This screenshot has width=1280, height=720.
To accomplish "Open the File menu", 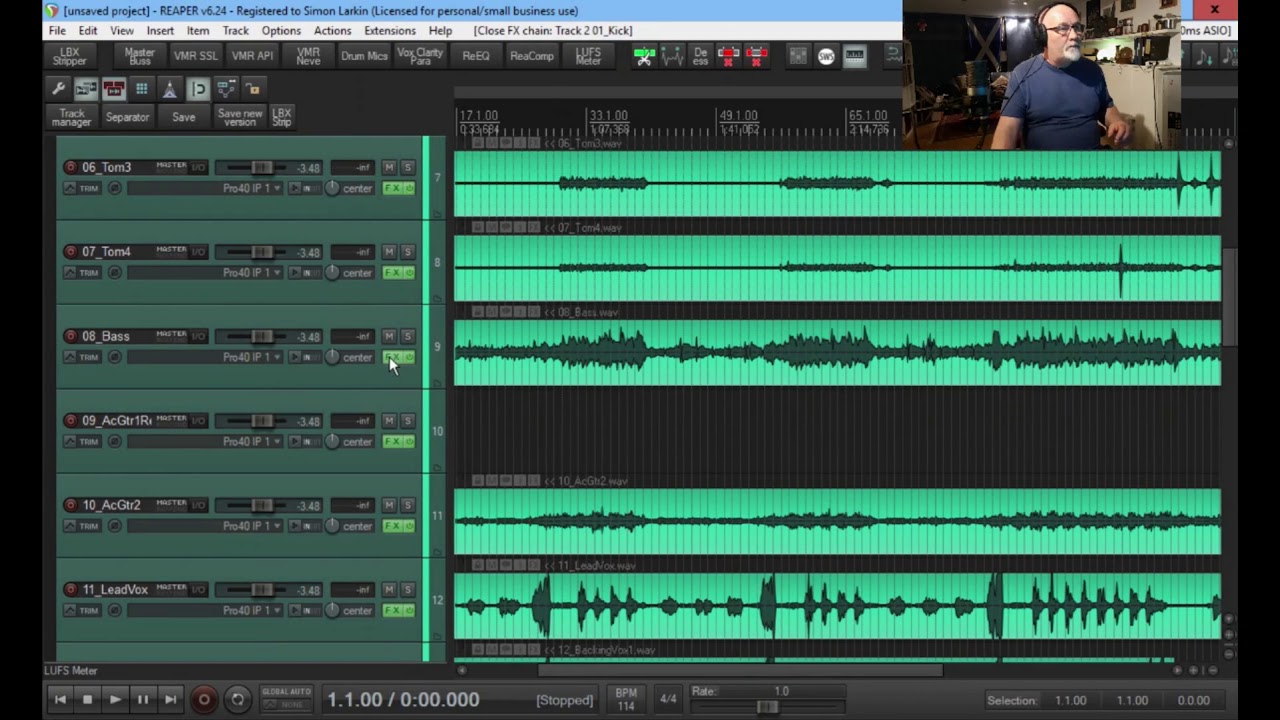I will click(58, 30).
